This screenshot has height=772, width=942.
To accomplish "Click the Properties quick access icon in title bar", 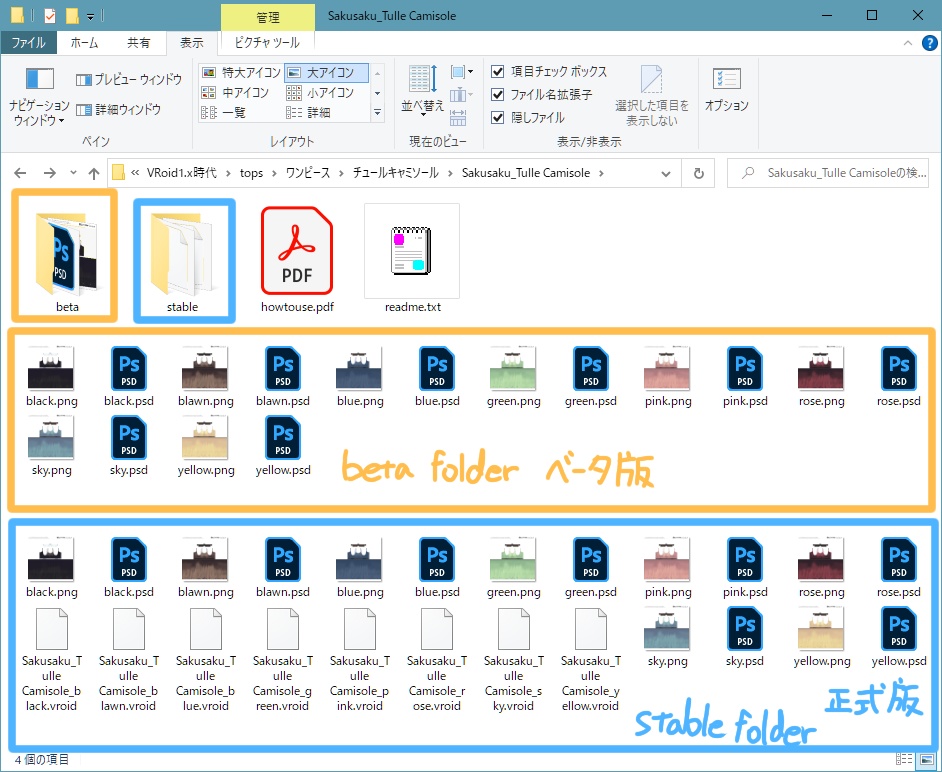I will (x=50, y=15).
